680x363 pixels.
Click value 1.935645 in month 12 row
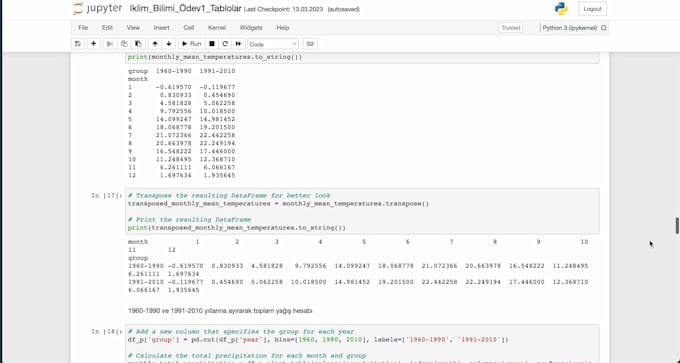pos(219,176)
